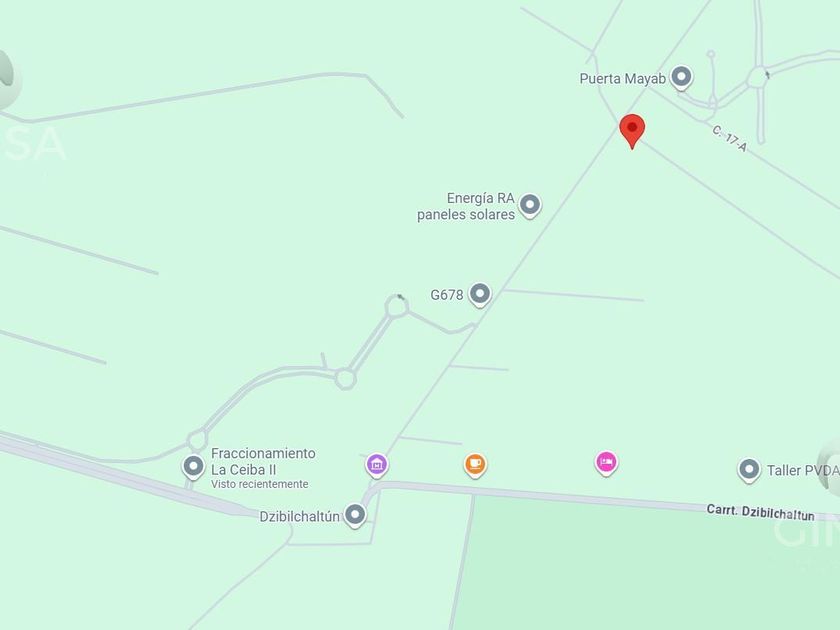Open Fraccionamiento La Ceiba II pin
840x630 pixels.
pyautogui.click(x=193, y=467)
